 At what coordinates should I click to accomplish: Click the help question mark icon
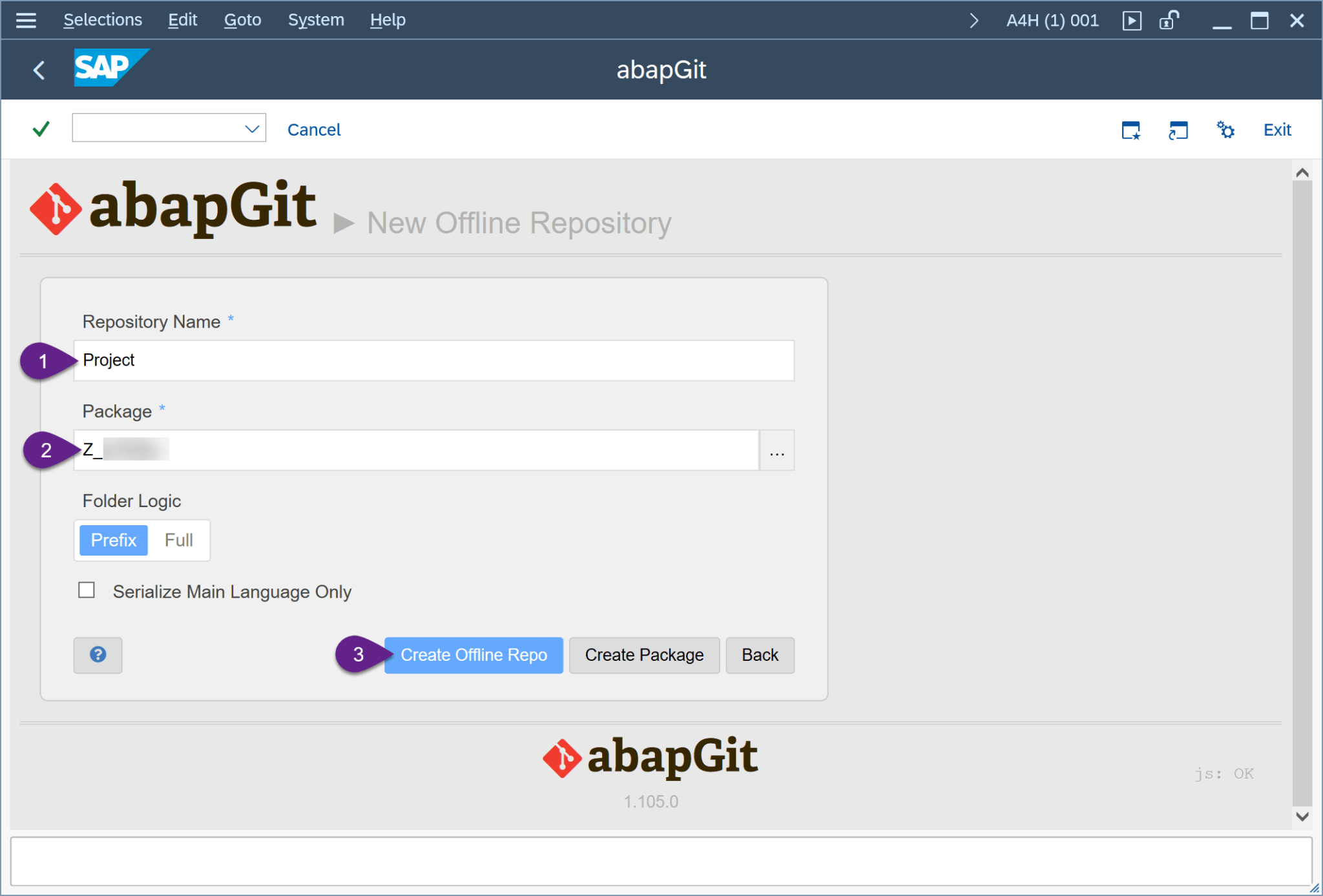98,655
